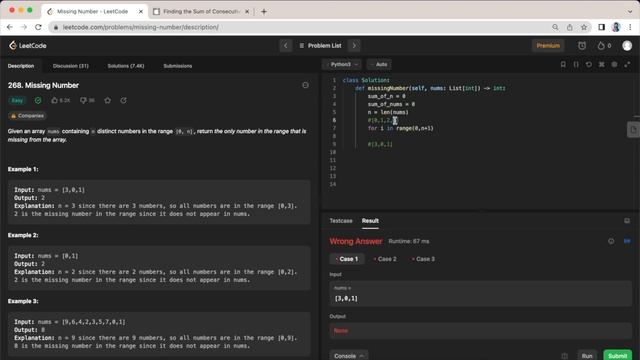This screenshot has height=360, width=640.
Task: Click the Output value field
Action: 480,331
